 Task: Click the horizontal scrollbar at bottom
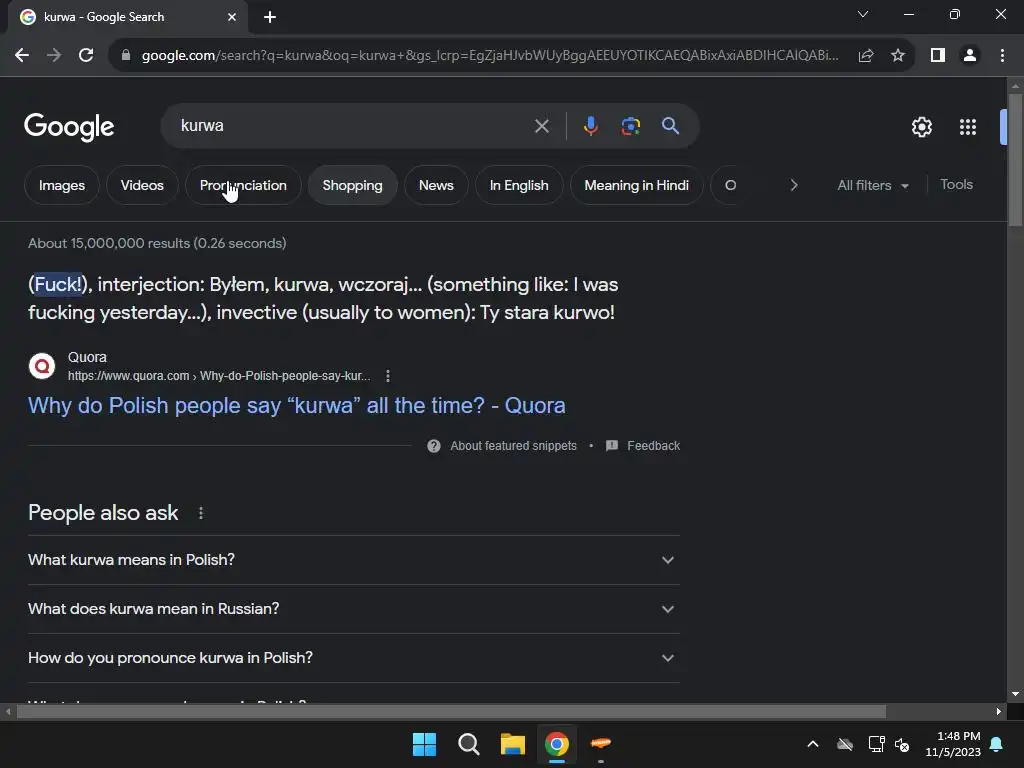click(451, 712)
